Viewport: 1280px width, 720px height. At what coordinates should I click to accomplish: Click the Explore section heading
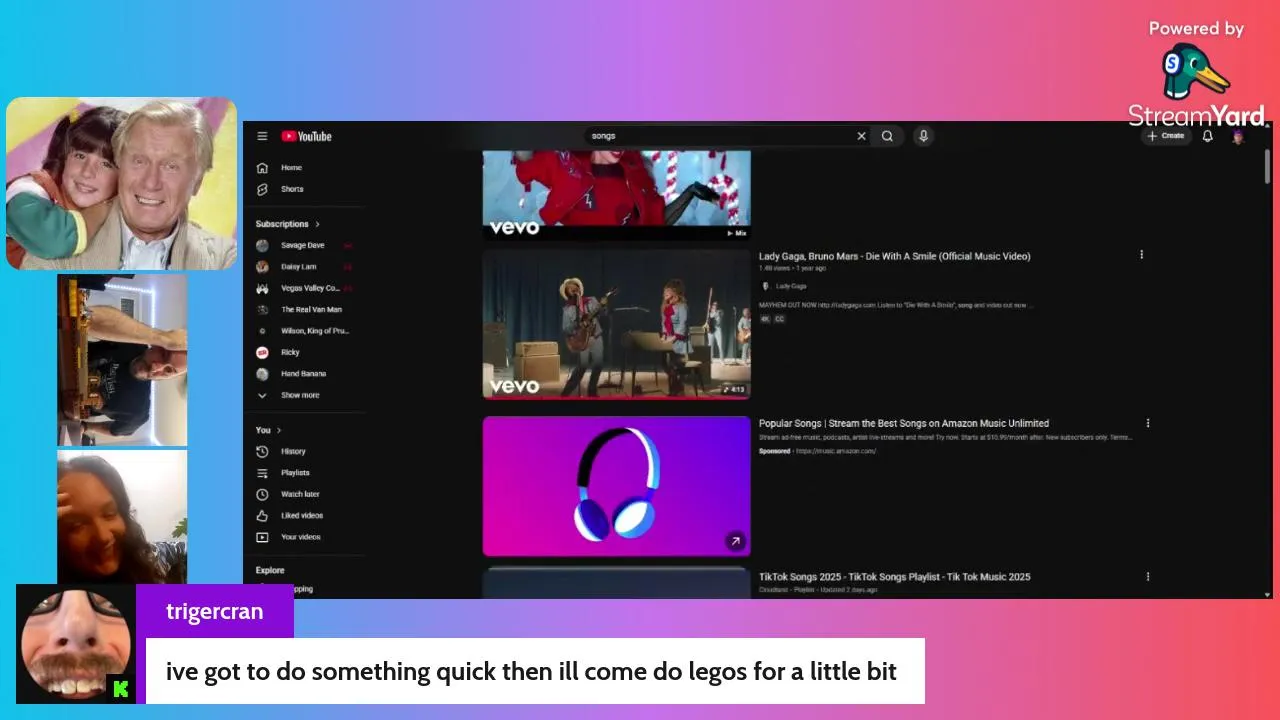270,570
